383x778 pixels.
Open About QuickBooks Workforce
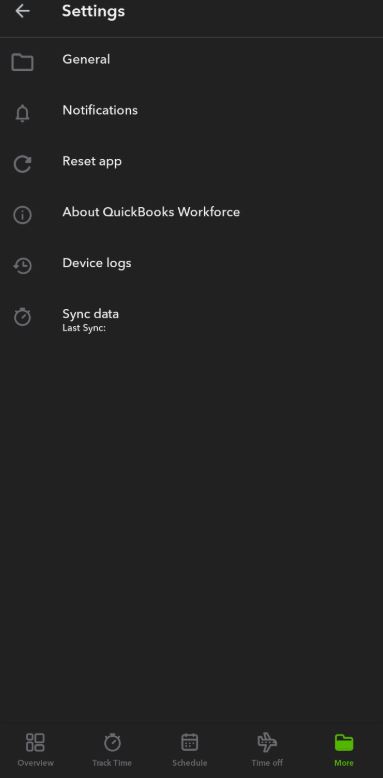coord(192,215)
